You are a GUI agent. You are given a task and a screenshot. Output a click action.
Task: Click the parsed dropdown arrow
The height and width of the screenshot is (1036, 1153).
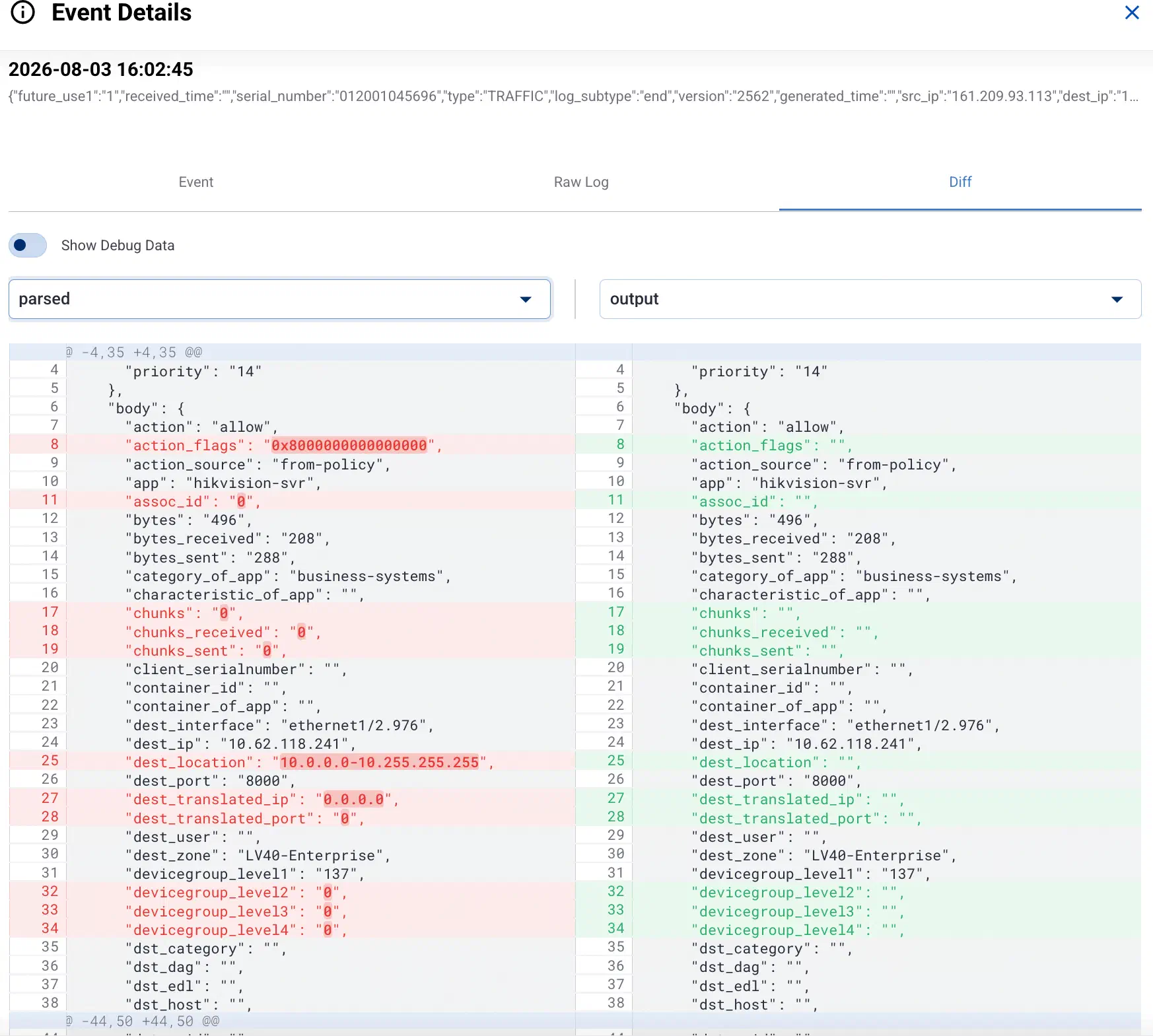526,300
